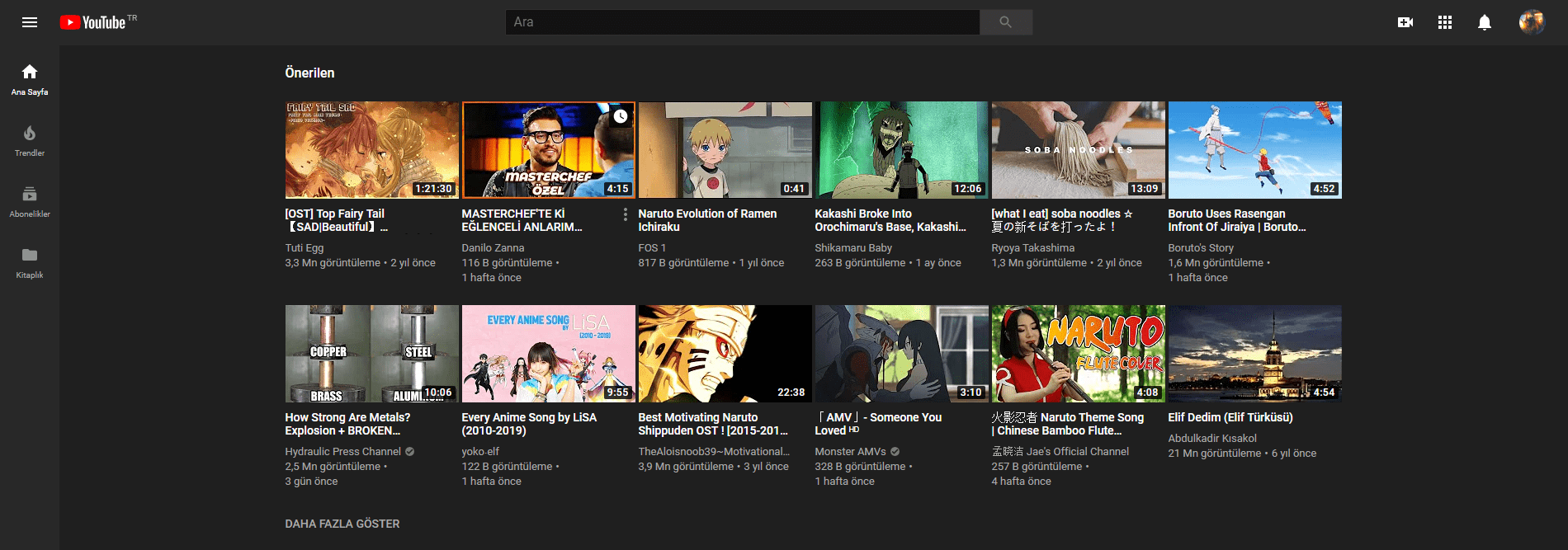The height and width of the screenshot is (550, 1568).
Task: Click the "21 Mn görüntüleme" text
Action: click(1215, 454)
